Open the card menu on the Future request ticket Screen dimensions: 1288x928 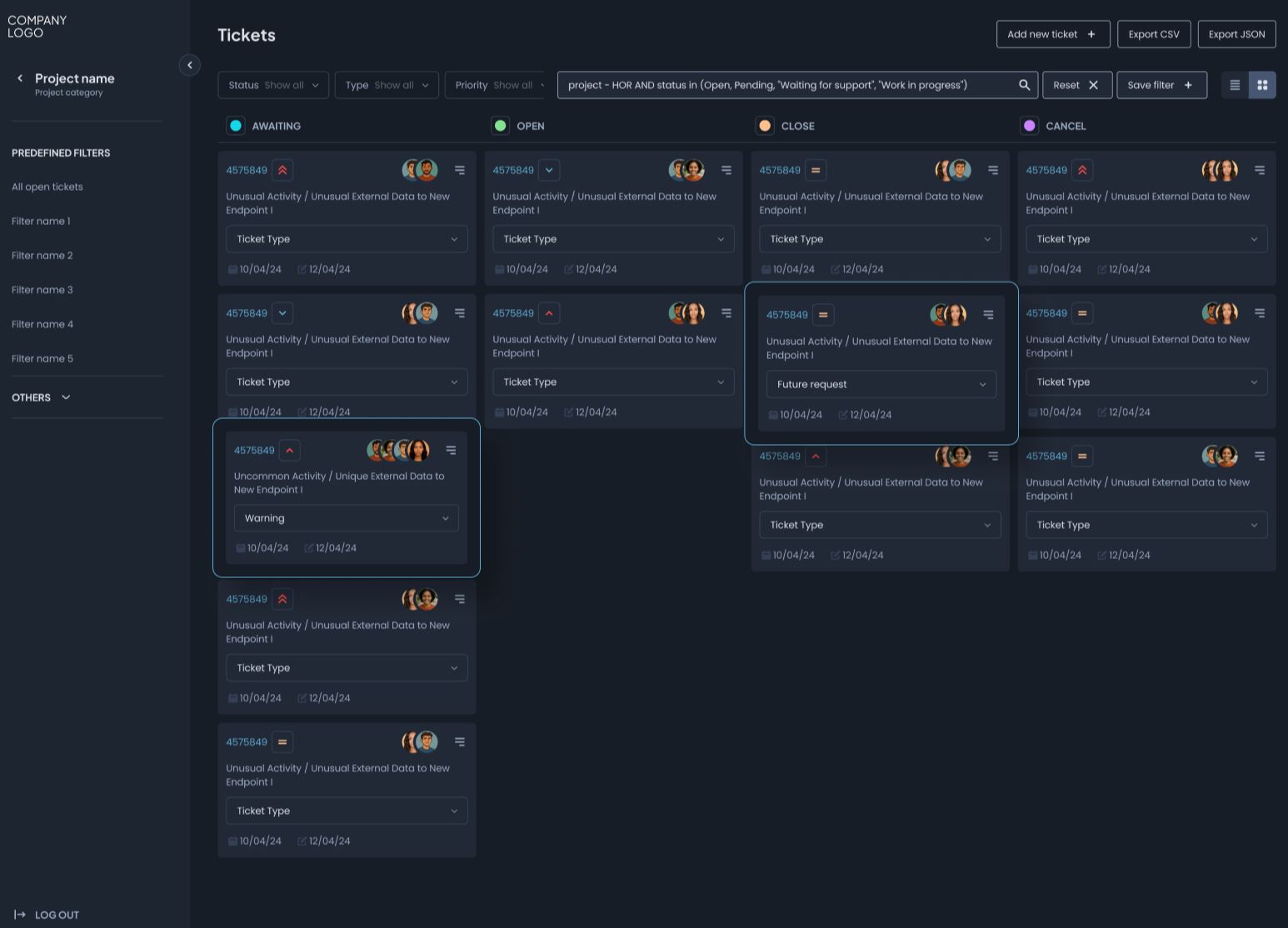coord(988,315)
